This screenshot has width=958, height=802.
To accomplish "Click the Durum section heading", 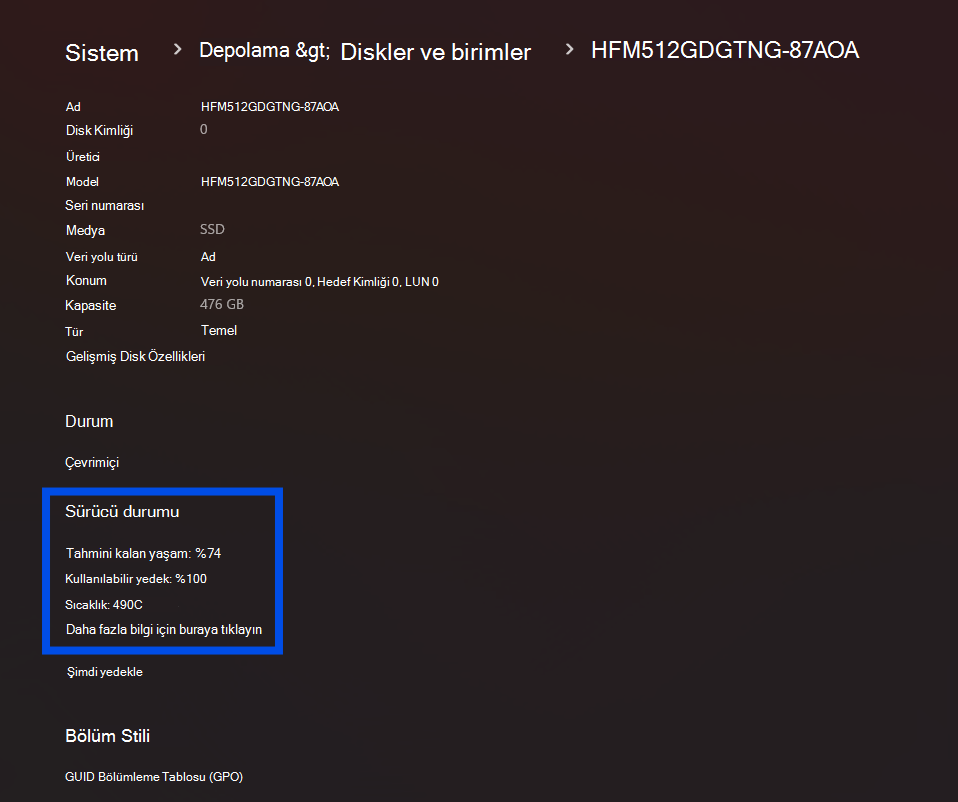I will coord(89,421).
